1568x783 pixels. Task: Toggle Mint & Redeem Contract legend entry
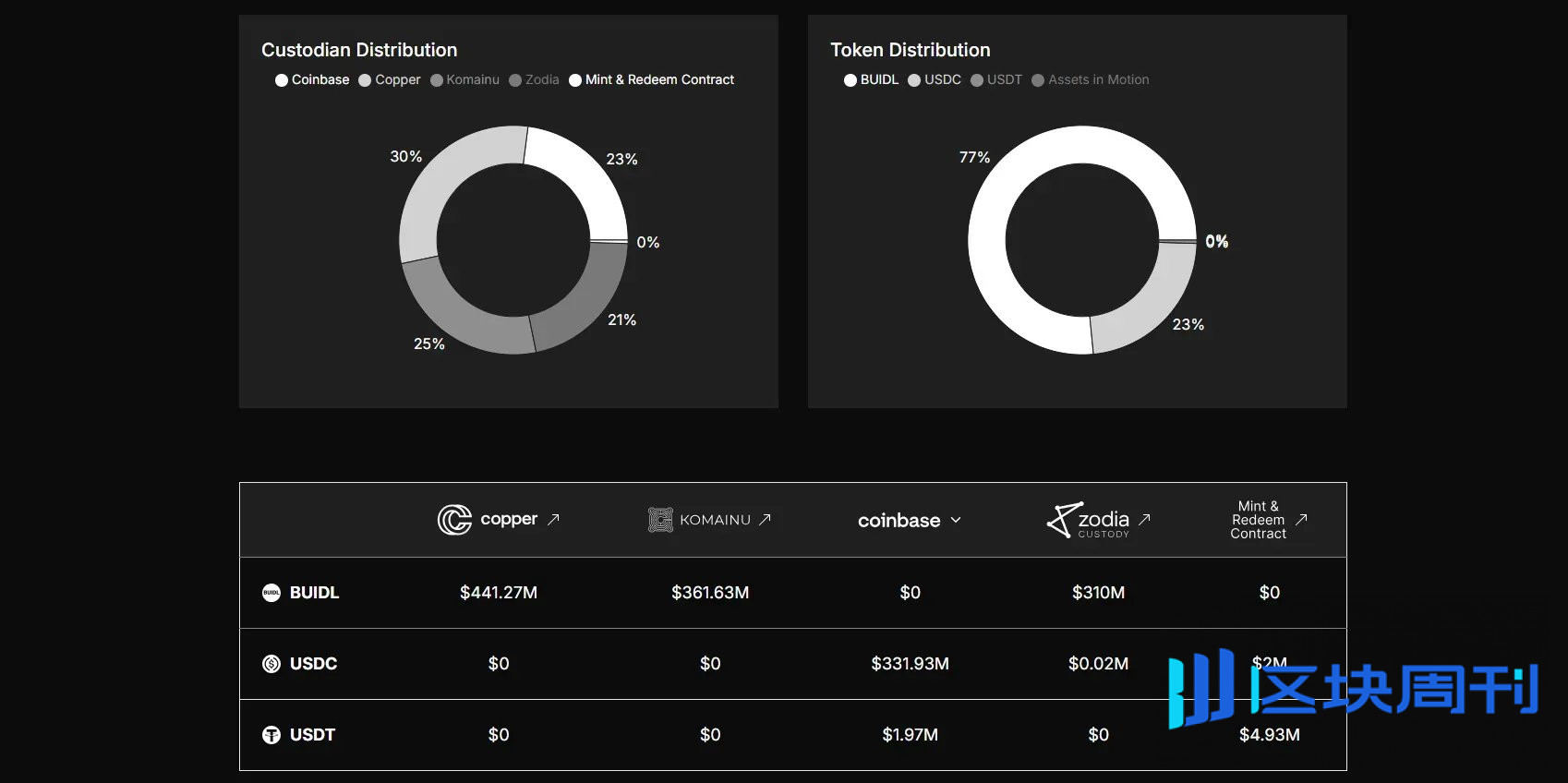[651, 80]
